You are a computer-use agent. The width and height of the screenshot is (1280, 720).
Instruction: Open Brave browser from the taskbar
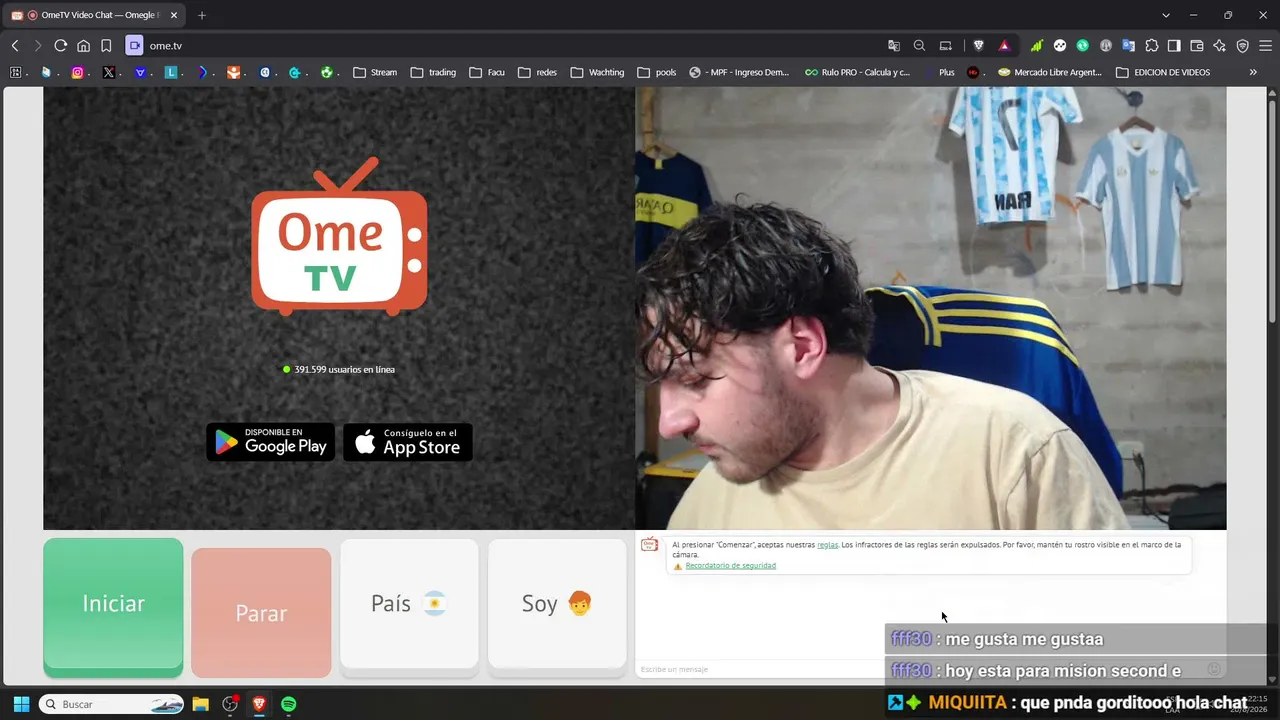point(259,704)
